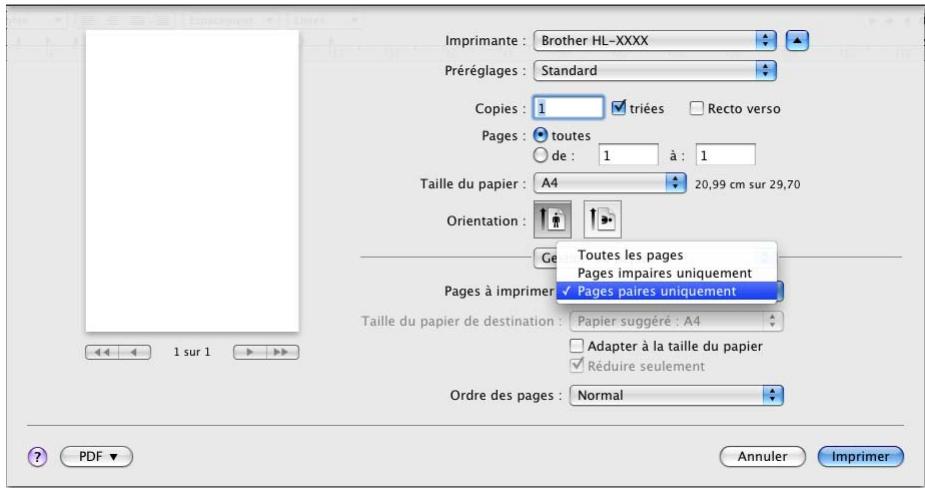Screen dimensions: 925x490
Task: Open the Papier suggéré : A4 dropdown
Action: click(676, 321)
